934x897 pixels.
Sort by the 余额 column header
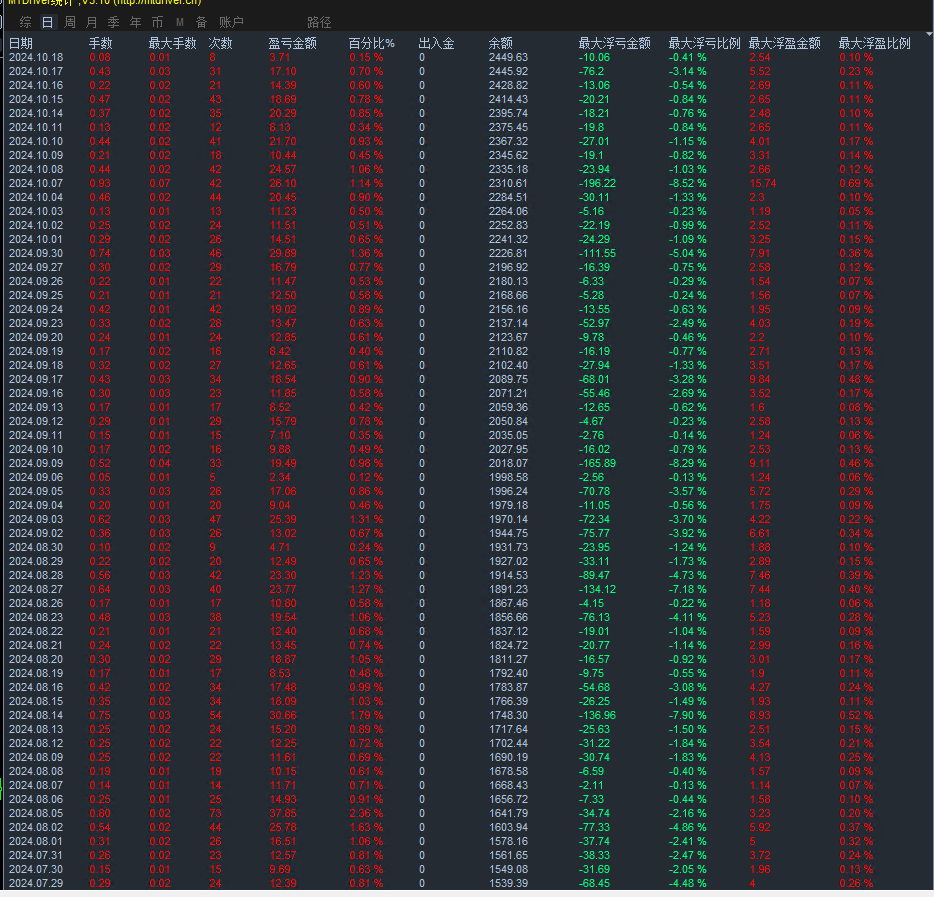pyautogui.click(x=500, y=43)
